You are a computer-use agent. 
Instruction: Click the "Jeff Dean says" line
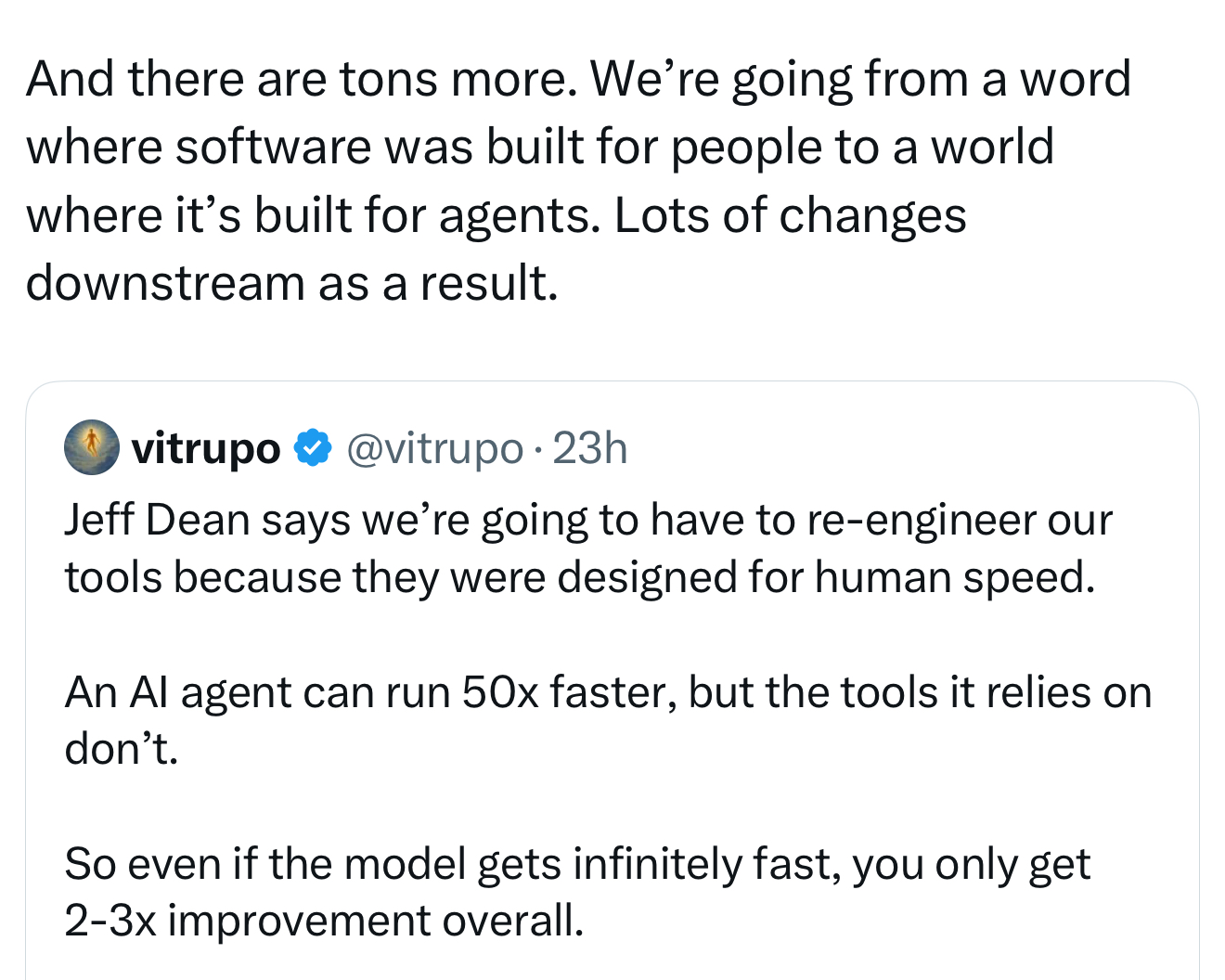(x=587, y=520)
